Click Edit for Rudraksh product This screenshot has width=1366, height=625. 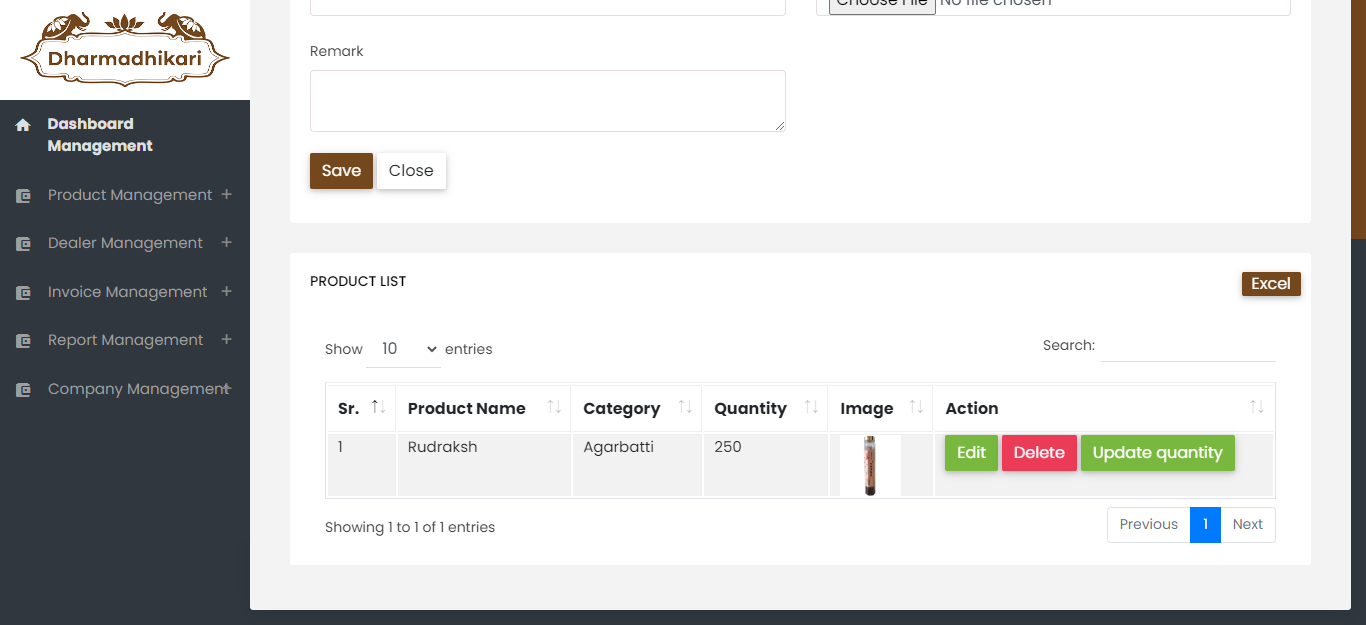(971, 453)
